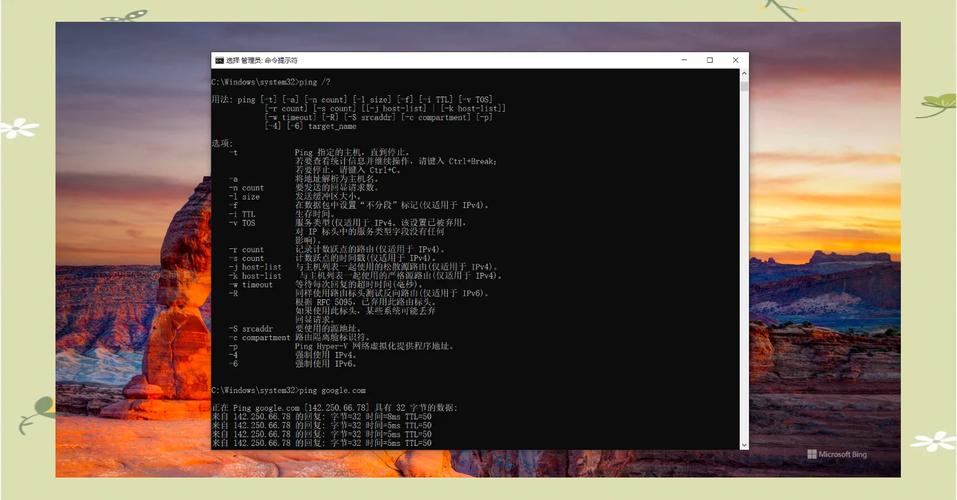The width and height of the screenshot is (957, 500).
Task: Click the vertical scrollbar thumb in Command Prompt
Action: pyautogui.click(x=743, y=86)
